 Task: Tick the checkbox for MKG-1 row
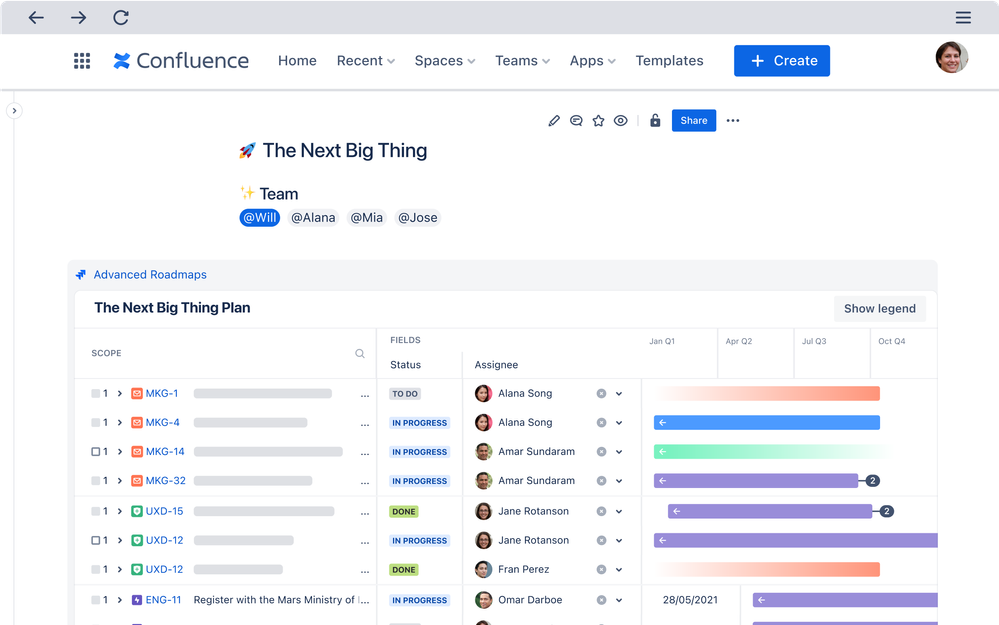click(x=96, y=394)
